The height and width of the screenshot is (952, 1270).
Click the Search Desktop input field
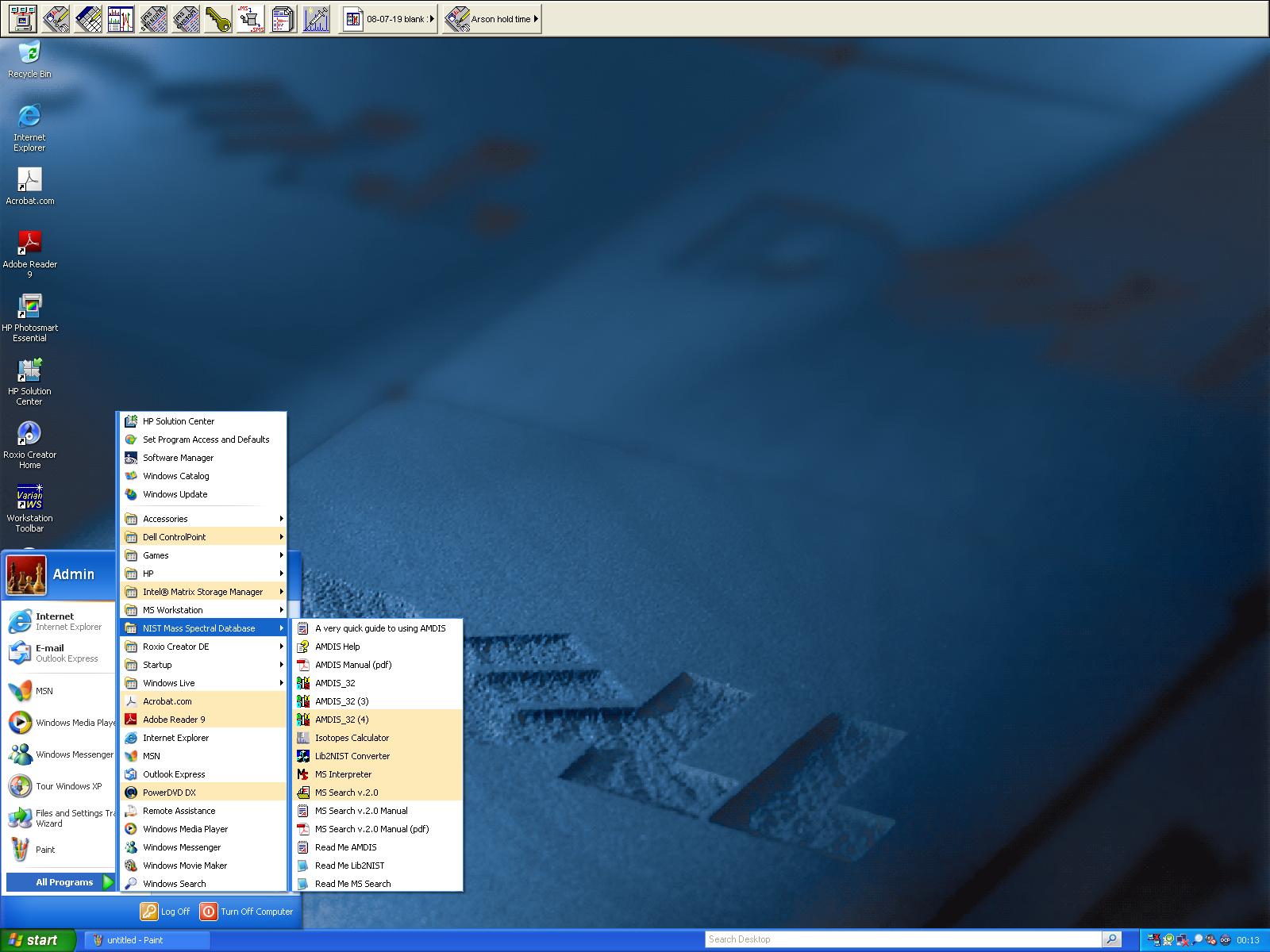click(903, 939)
